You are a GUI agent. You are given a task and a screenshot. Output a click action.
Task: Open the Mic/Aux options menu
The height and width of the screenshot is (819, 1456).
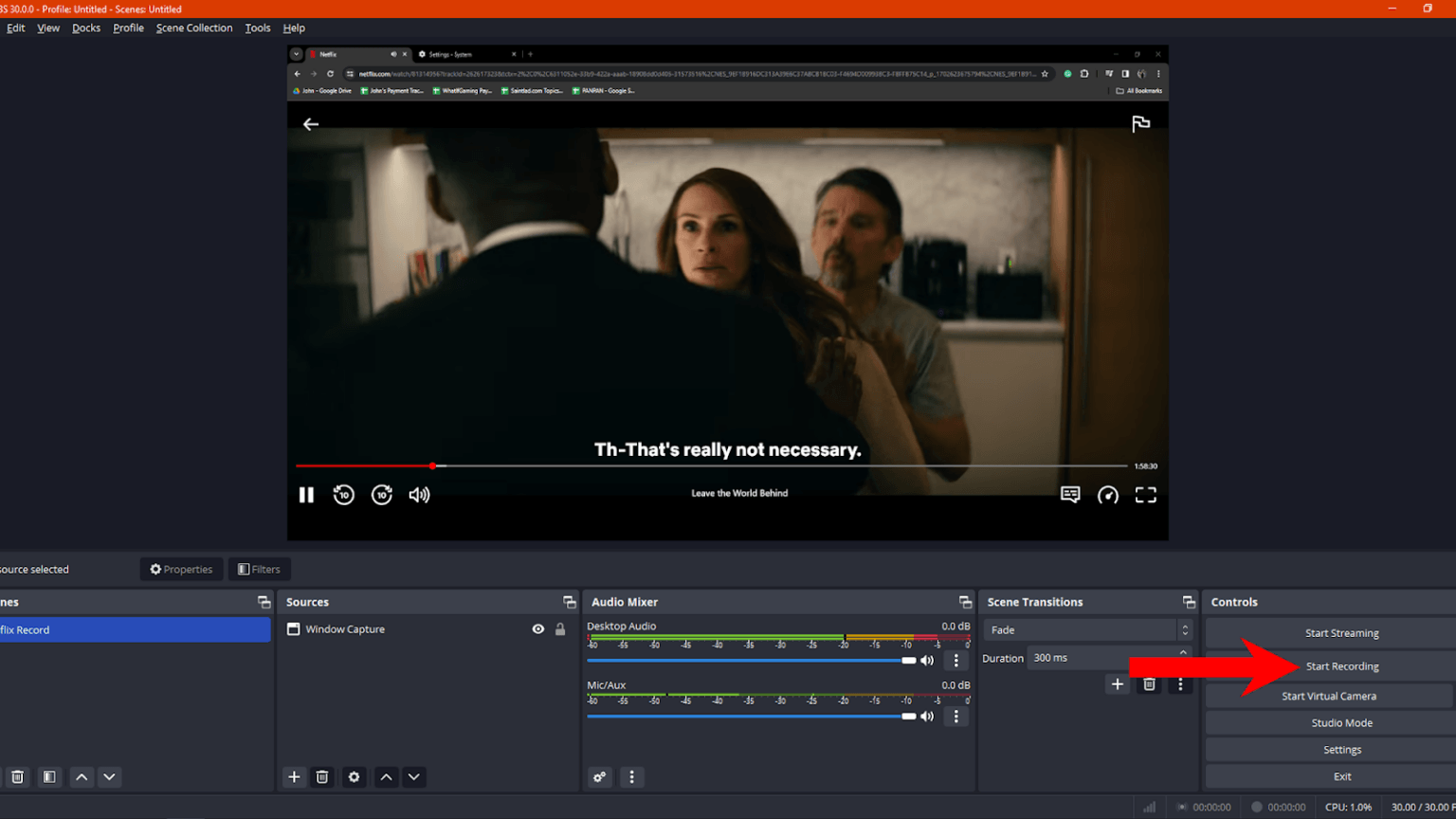[x=955, y=716]
